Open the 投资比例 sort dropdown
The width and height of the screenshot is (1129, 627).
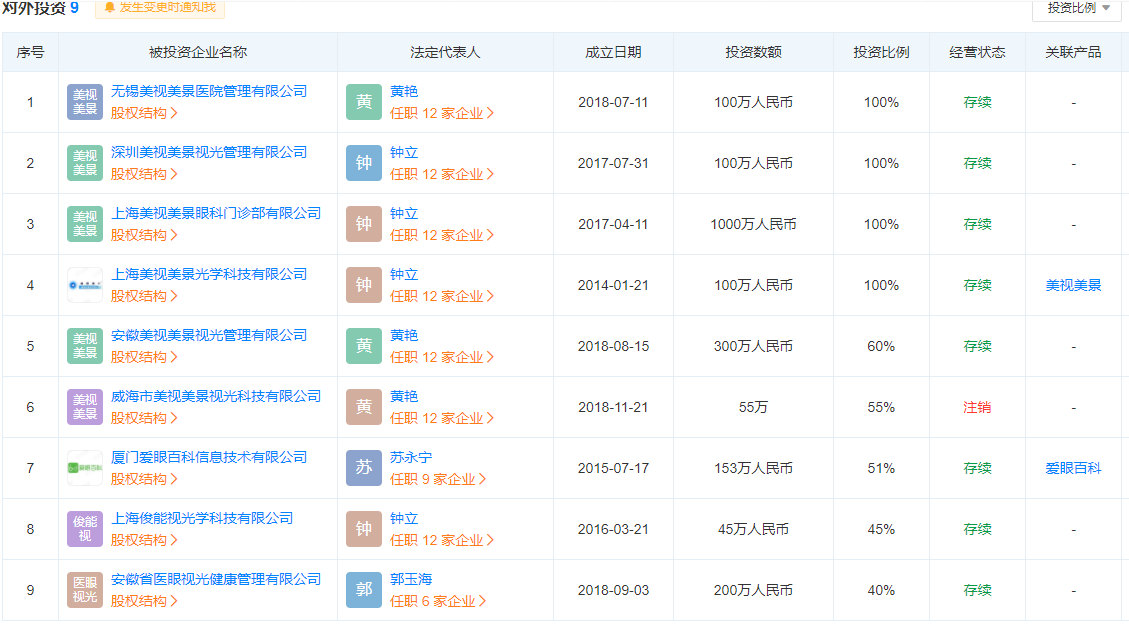[1077, 8]
